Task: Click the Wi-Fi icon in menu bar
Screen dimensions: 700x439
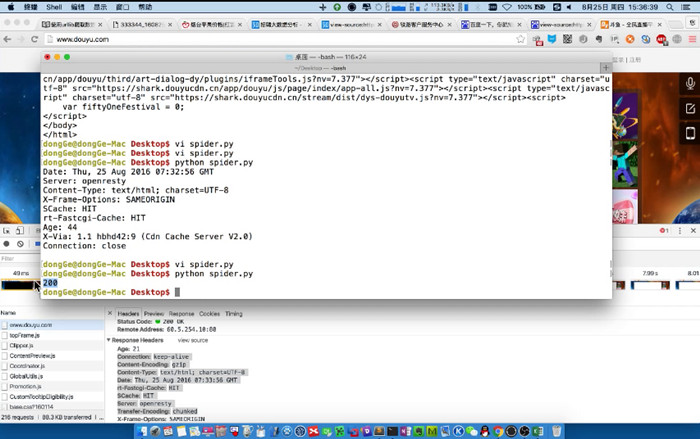Action: [x=507, y=7]
